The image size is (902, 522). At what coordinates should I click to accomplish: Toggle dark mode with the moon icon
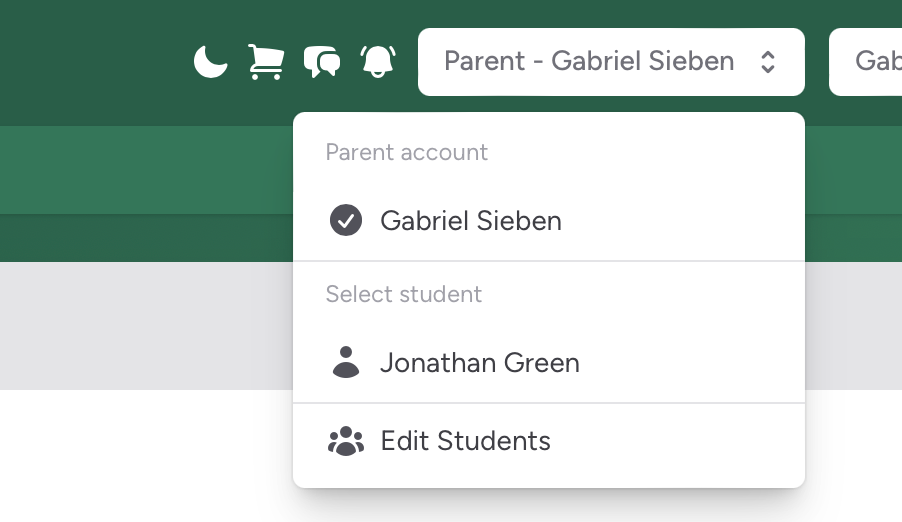[x=211, y=62]
